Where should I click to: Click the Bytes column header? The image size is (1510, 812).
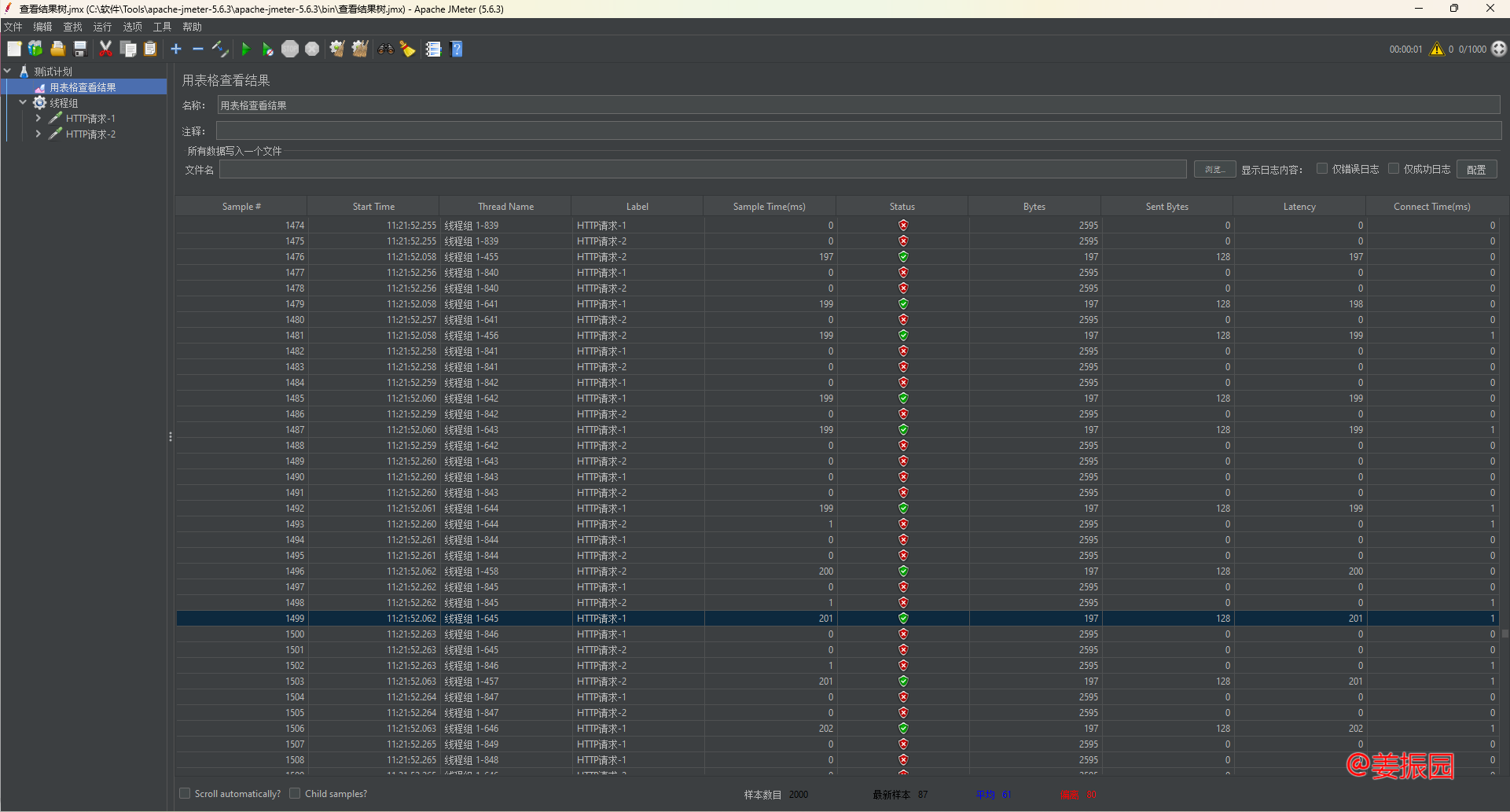pyautogui.click(x=1034, y=207)
